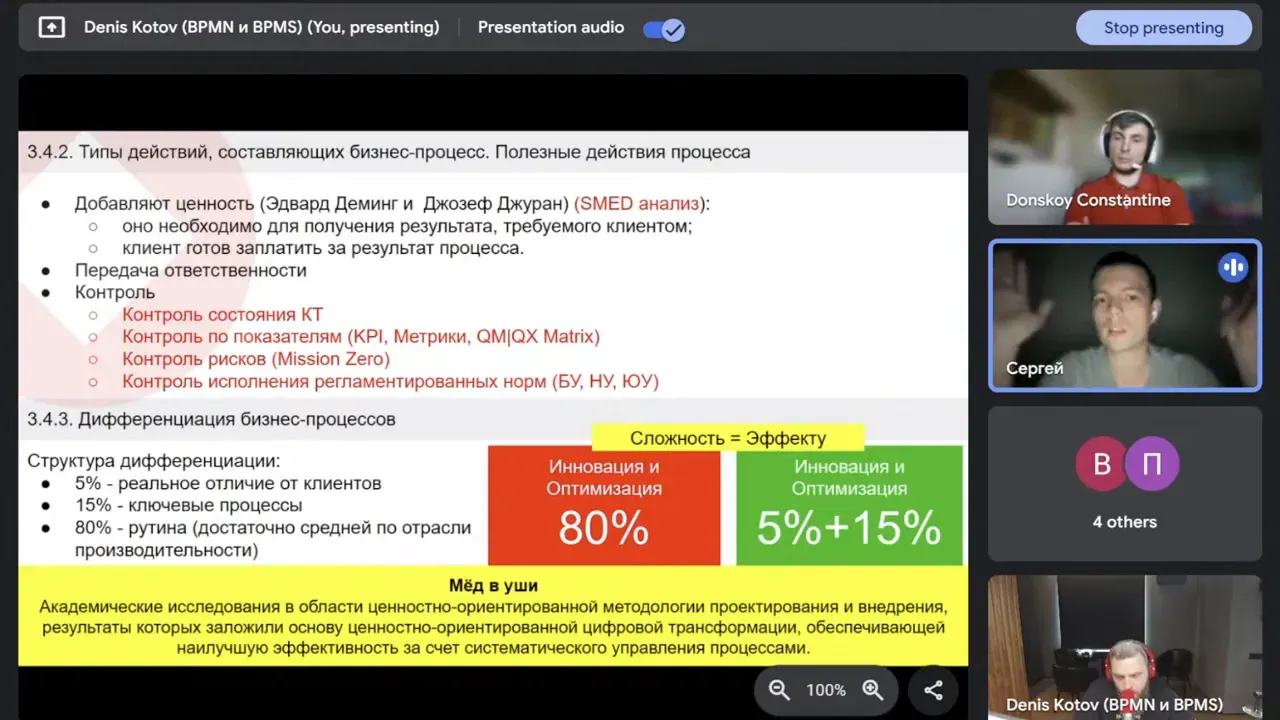The image size is (1280, 720).
Task: Select the П participant avatar
Action: (1151, 464)
